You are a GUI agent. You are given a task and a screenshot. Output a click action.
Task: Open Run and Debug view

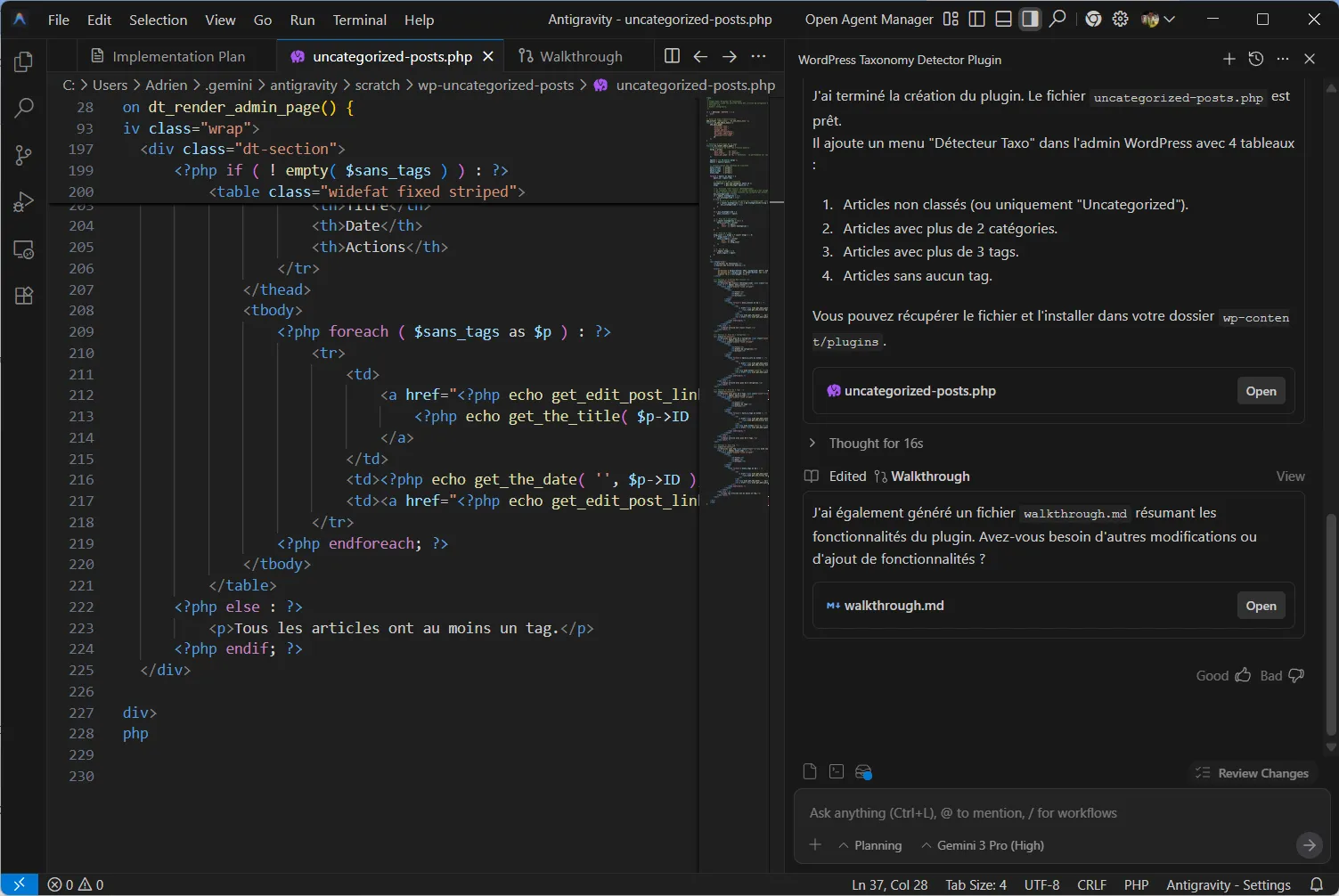click(24, 202)
